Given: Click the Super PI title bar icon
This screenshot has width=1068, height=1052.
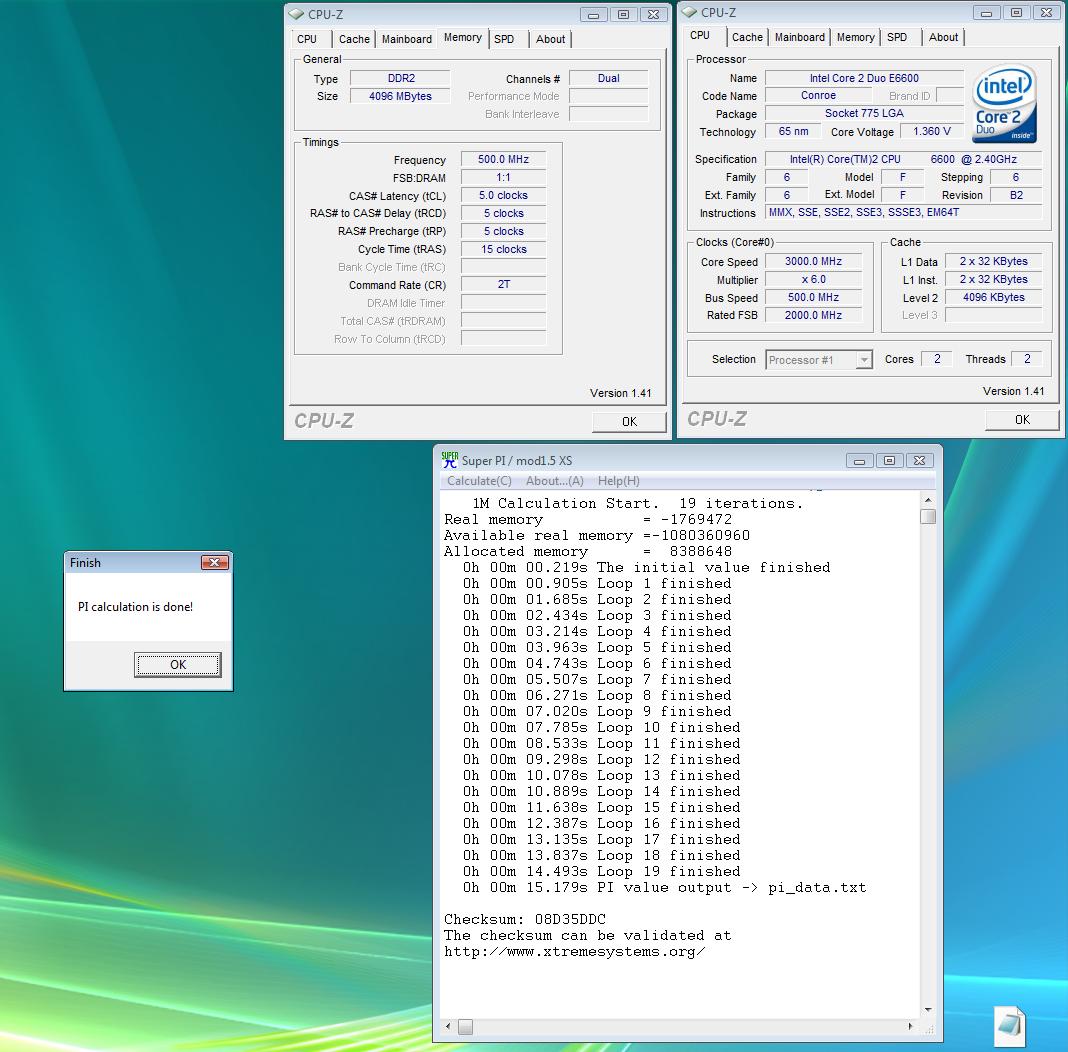Looking at the screenshot, I should (x=450, y=460).
